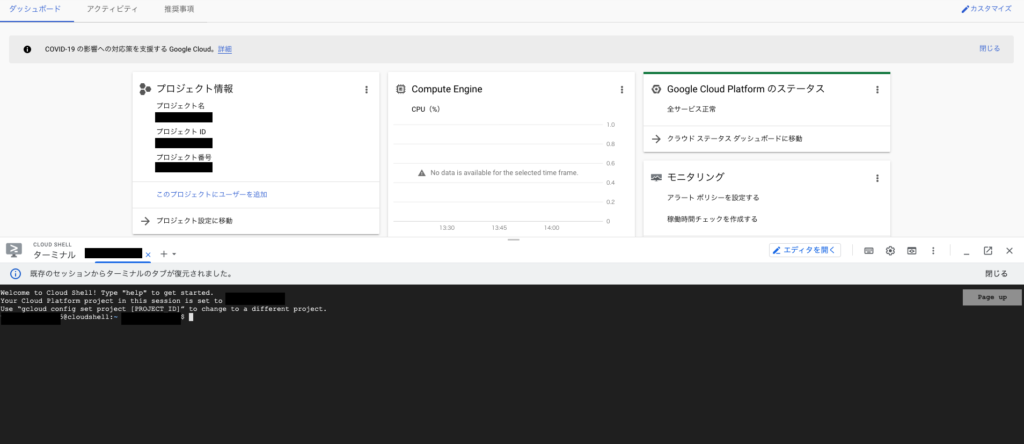This screenshot has height=444, width=1024.
Task: Click the プロジェクト情報 card icon
Action: [x=145, y=89]
